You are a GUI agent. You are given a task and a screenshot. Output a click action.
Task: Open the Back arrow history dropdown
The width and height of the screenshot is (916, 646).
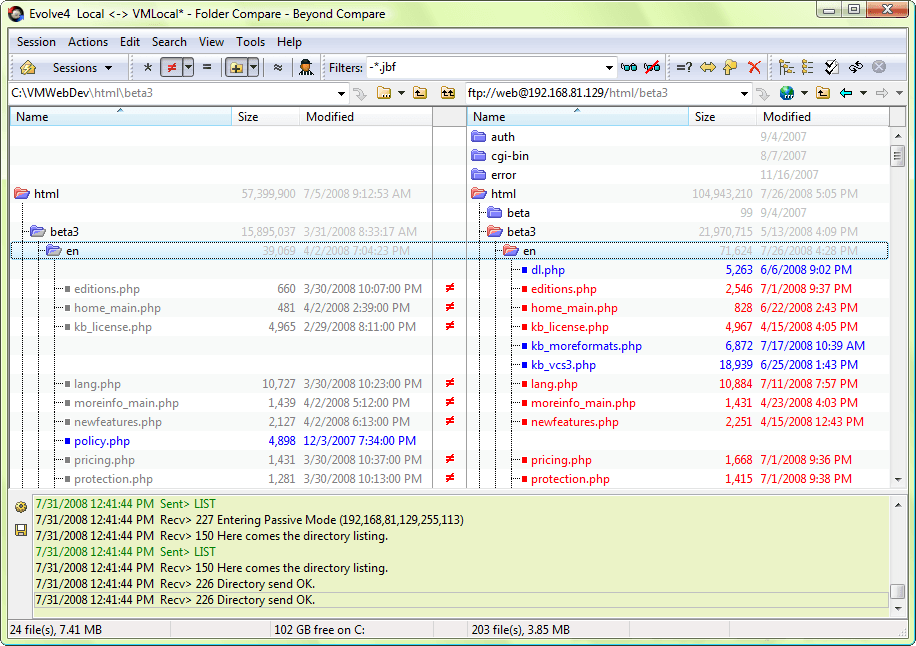coord(863,93)
